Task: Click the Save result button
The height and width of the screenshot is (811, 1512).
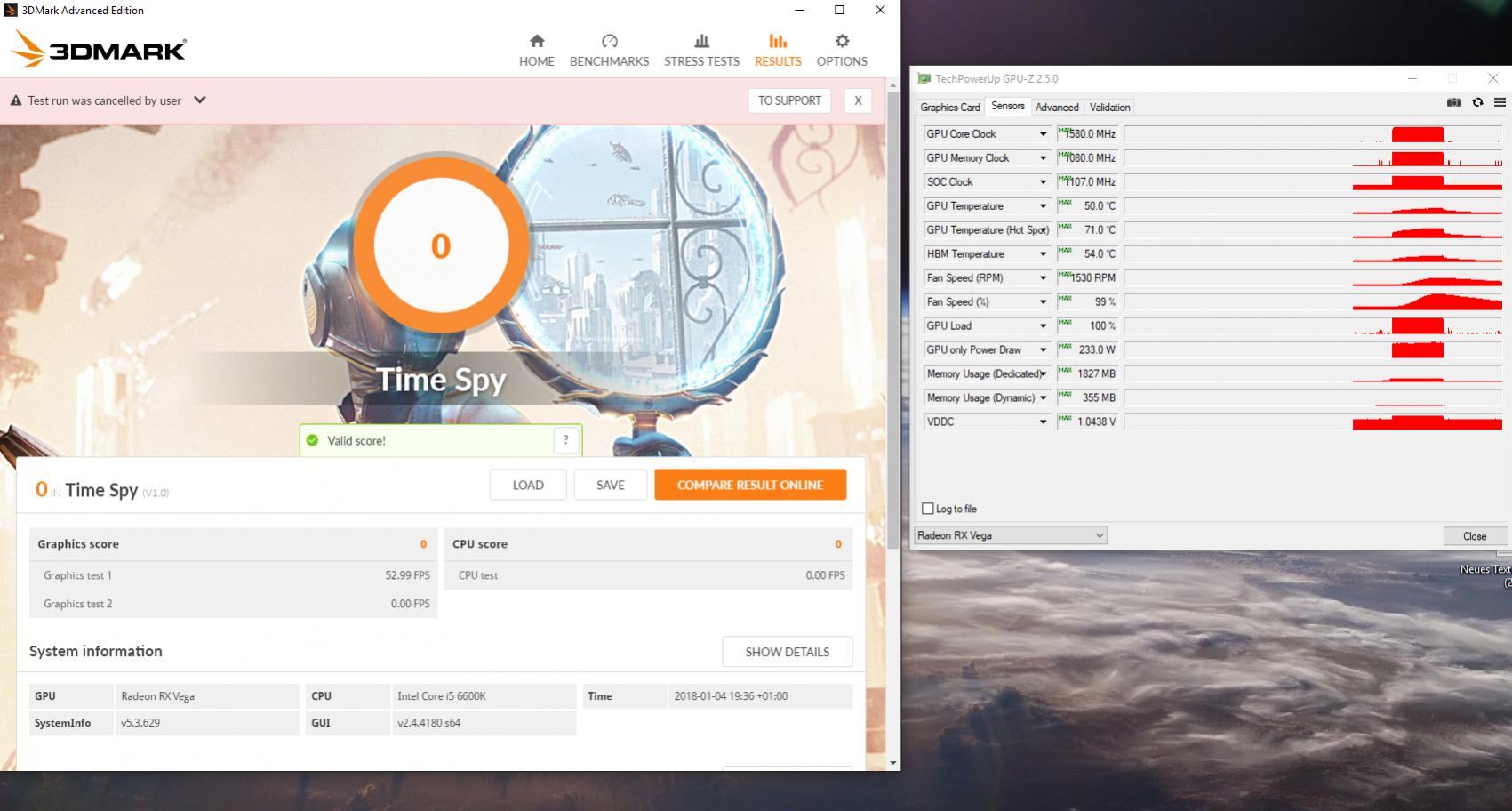Action: coord(611,485)
